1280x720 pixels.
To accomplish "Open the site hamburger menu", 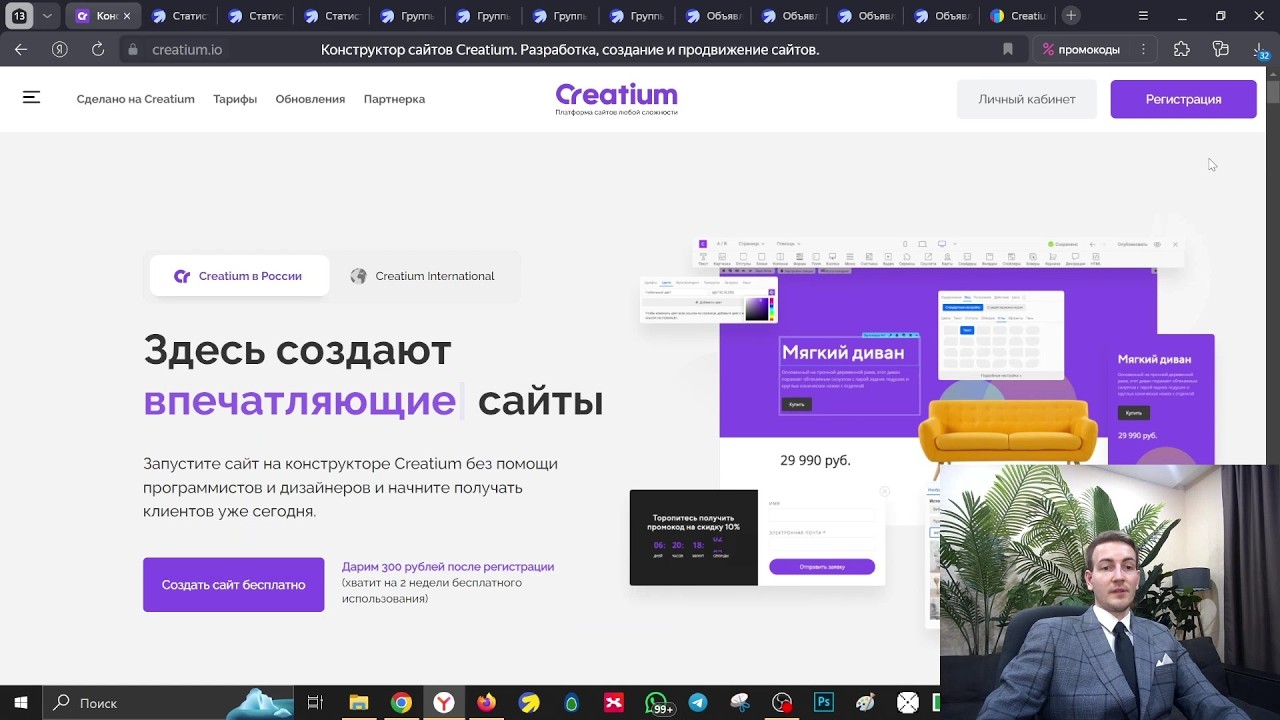I will 31,97.
